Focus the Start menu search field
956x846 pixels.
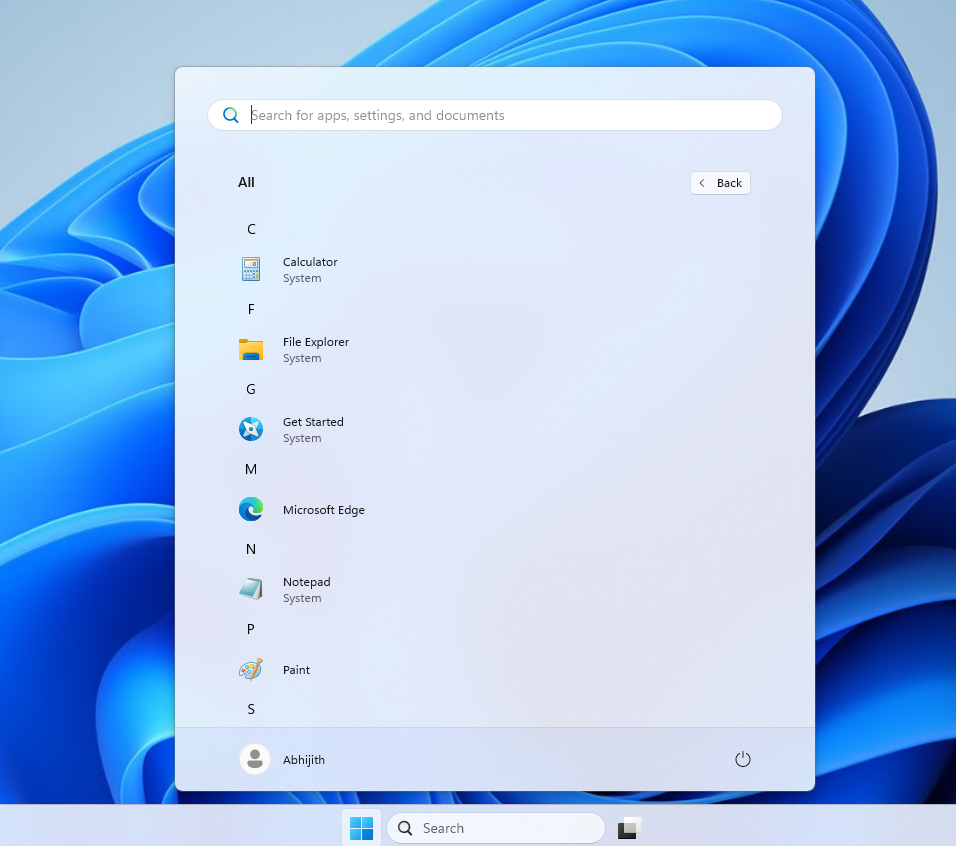(x=495, y=115)
